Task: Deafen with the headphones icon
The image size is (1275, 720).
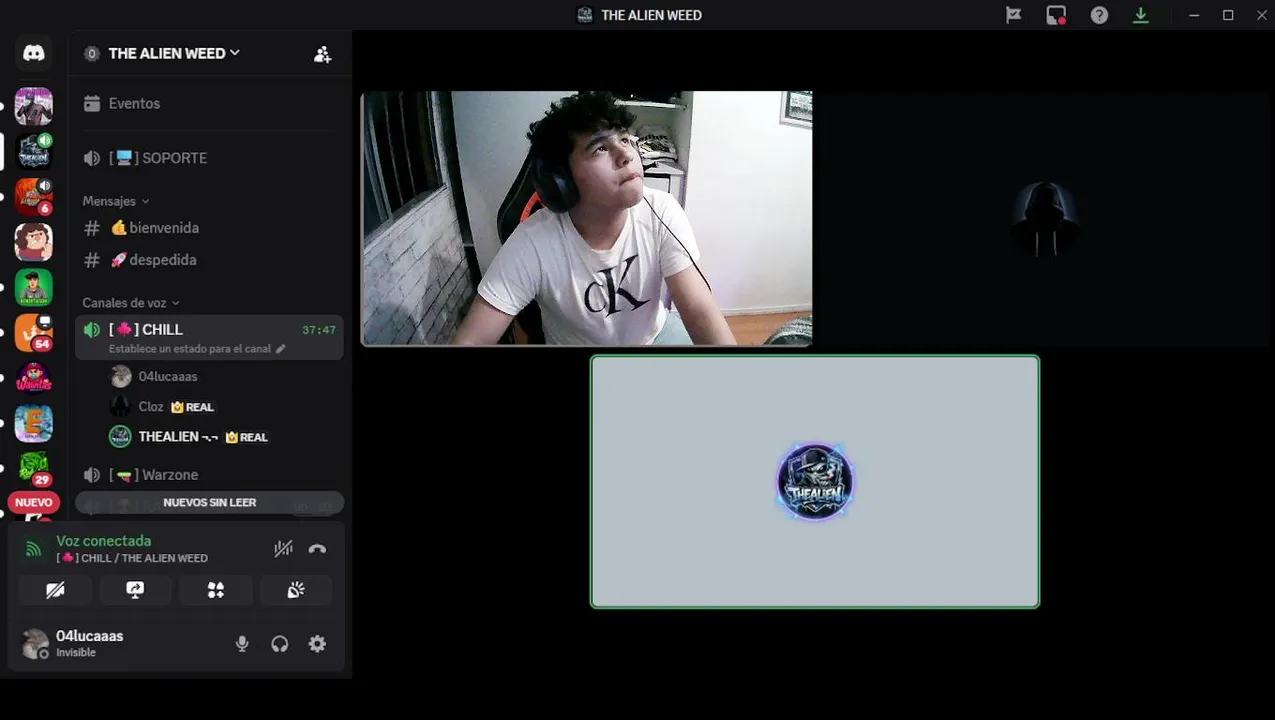Action: click(280, 644)
